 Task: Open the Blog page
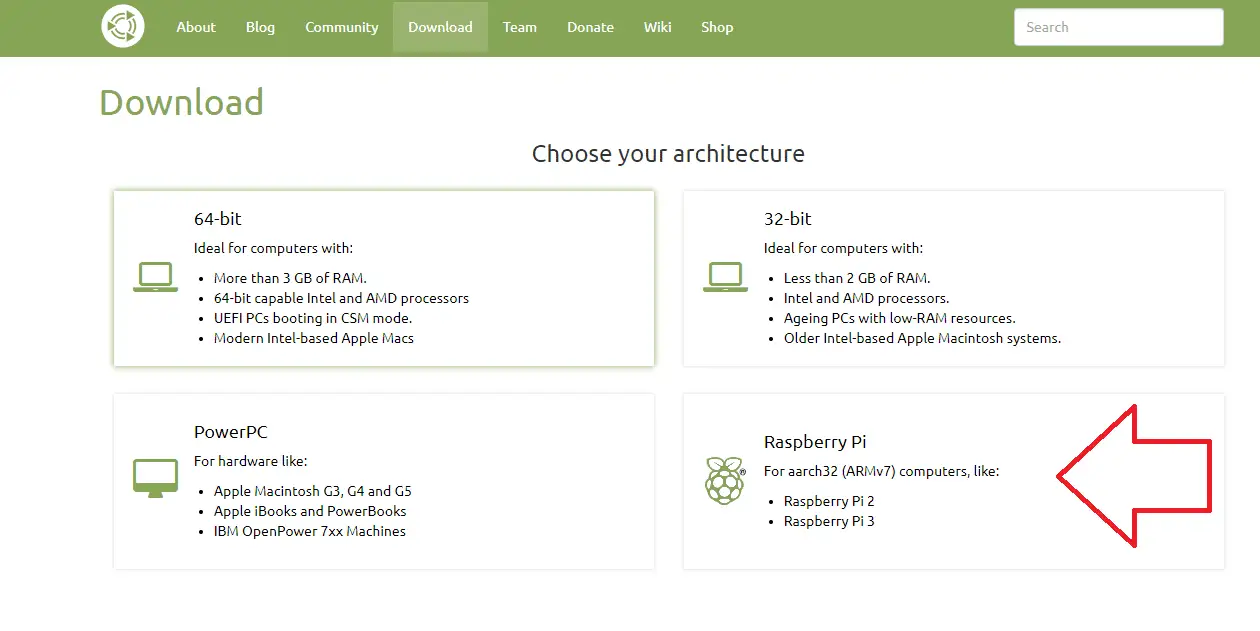[260, 27]
